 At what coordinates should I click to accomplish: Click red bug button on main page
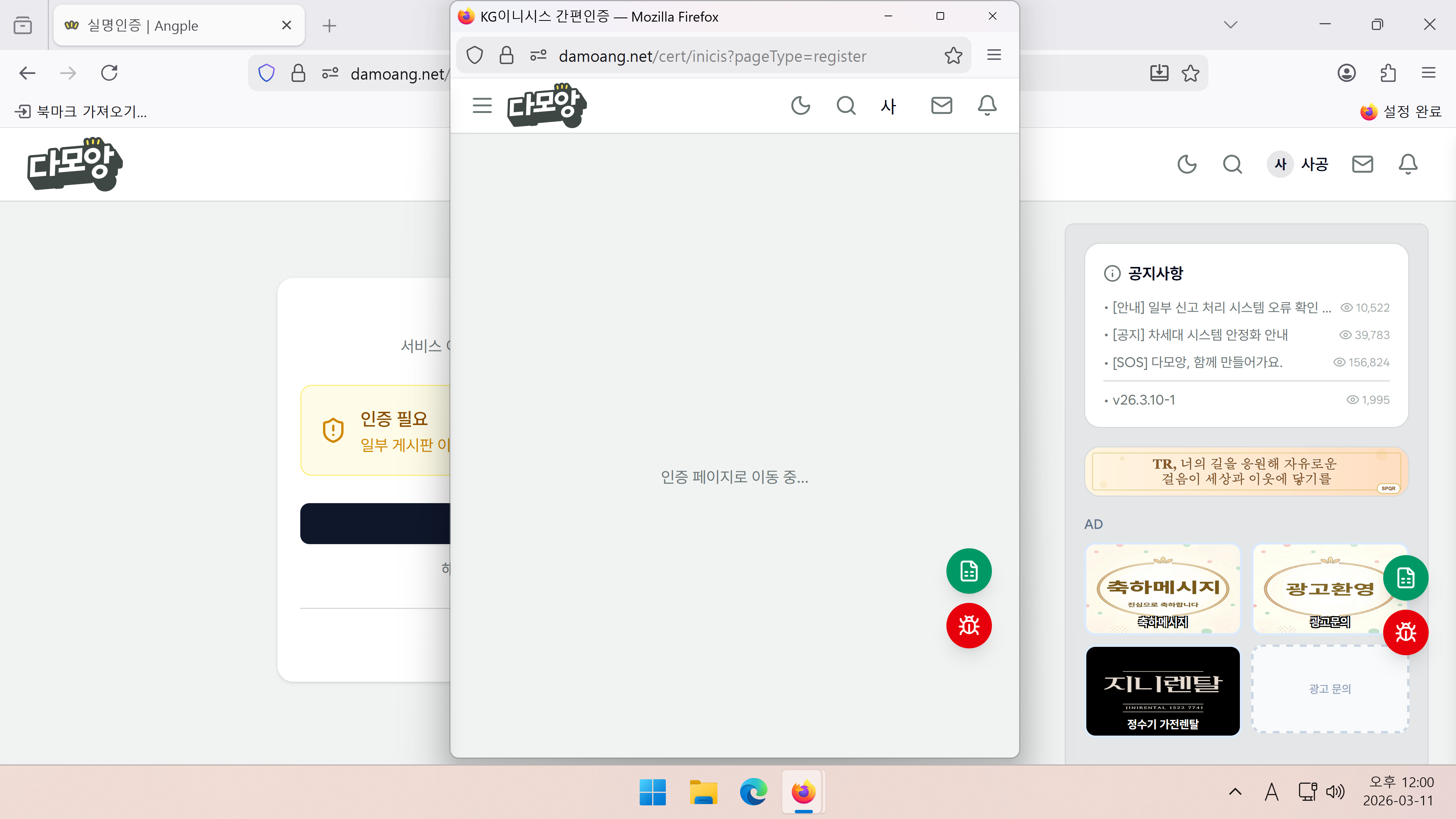coord(1406,632)
